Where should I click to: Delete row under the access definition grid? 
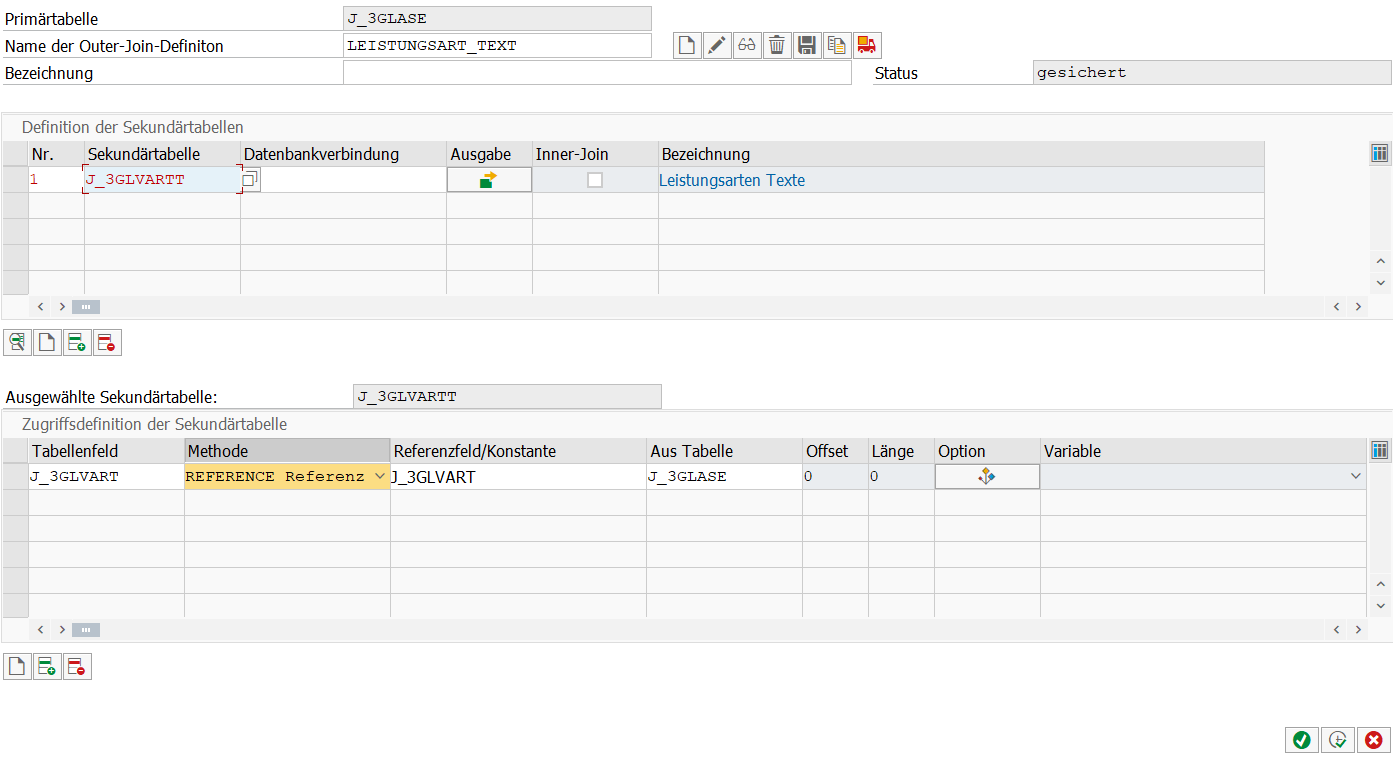tap(77, 667)
